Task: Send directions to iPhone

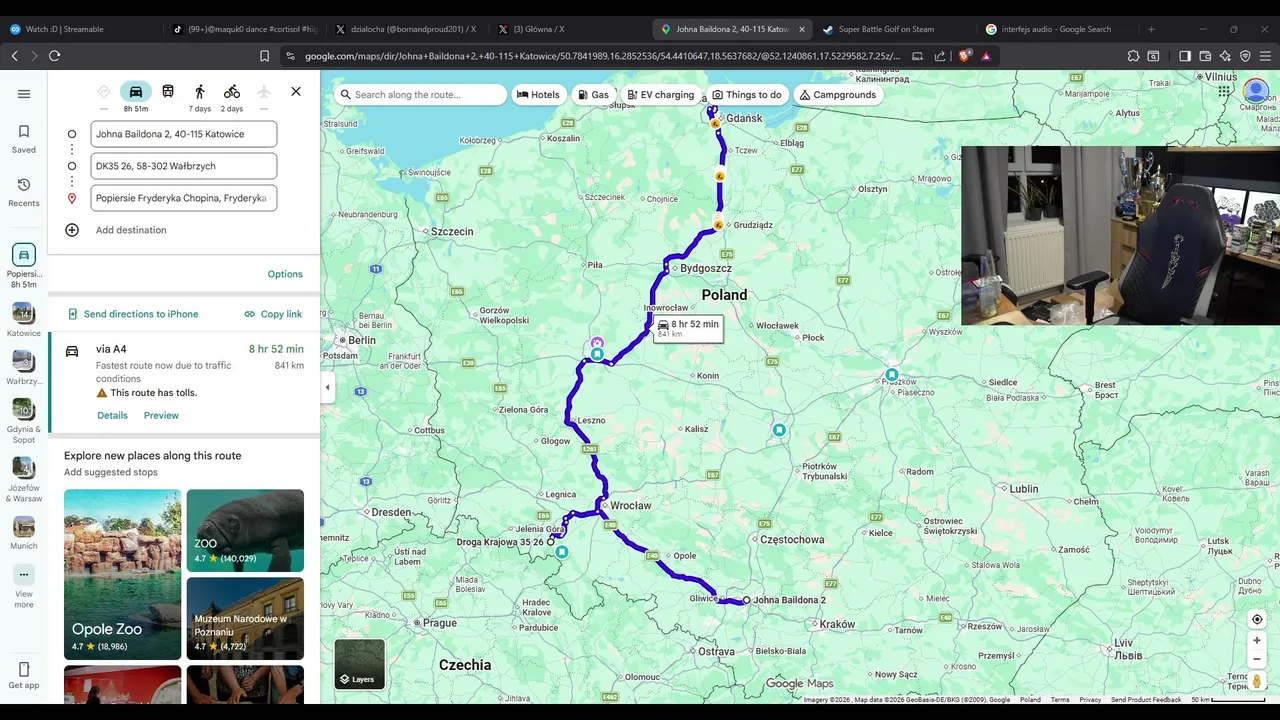Action: point(133,314)
